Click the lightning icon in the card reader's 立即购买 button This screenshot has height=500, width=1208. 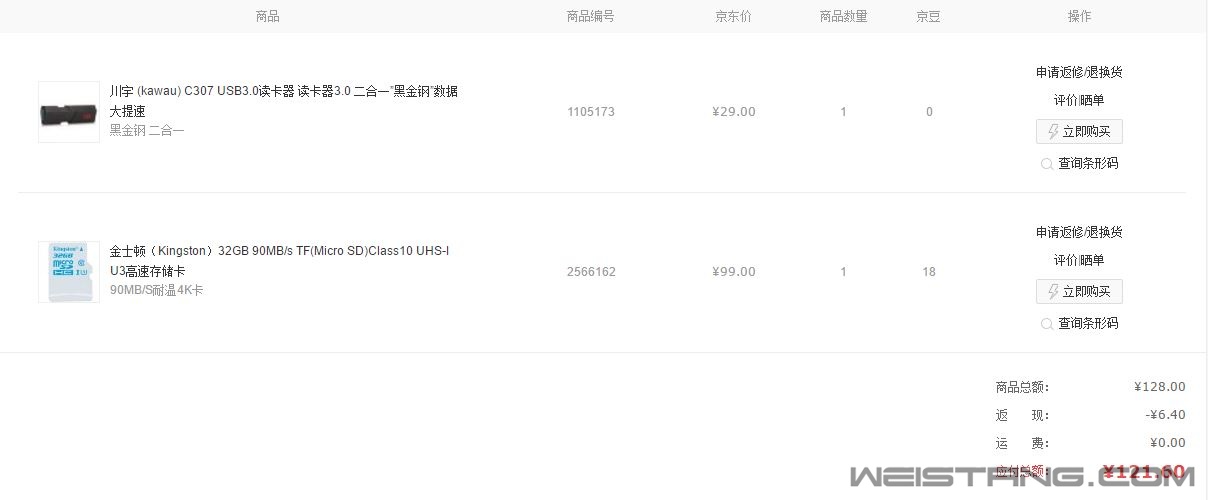[x=1053, y=131]
